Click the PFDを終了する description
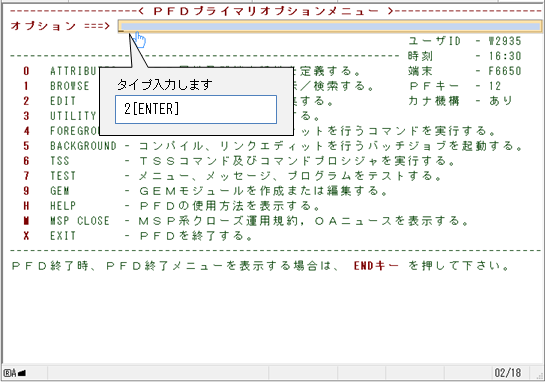Screen dimensions: 546x382 [x=196, y=236]
